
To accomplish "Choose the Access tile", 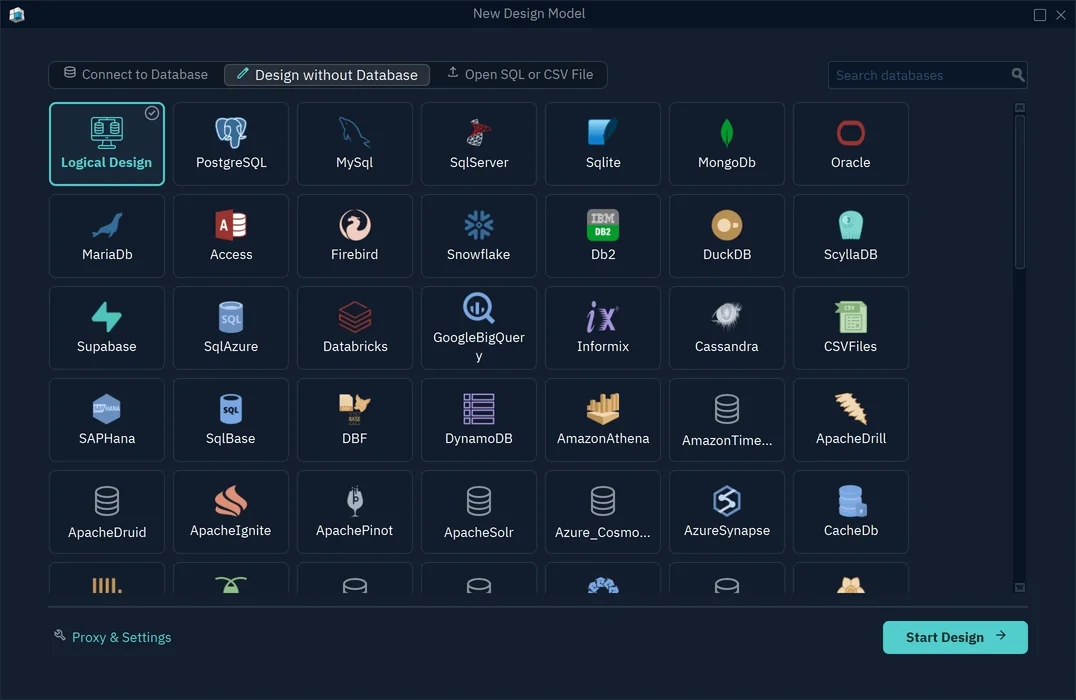I will (x=231, y=236).
